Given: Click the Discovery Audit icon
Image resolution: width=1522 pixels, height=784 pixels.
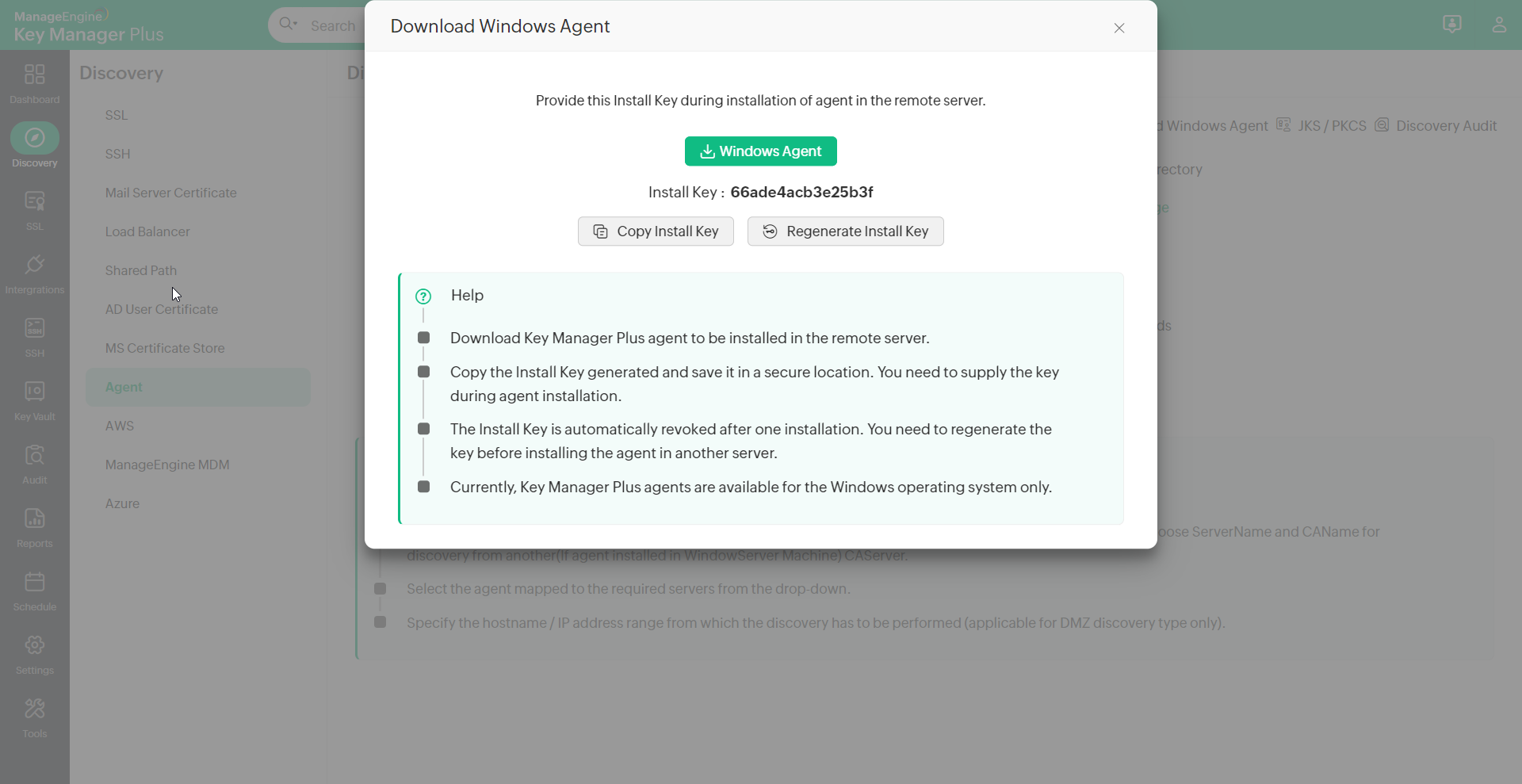Looking at the screenshot, I should pyautogui.click(x=1382, y=125).
